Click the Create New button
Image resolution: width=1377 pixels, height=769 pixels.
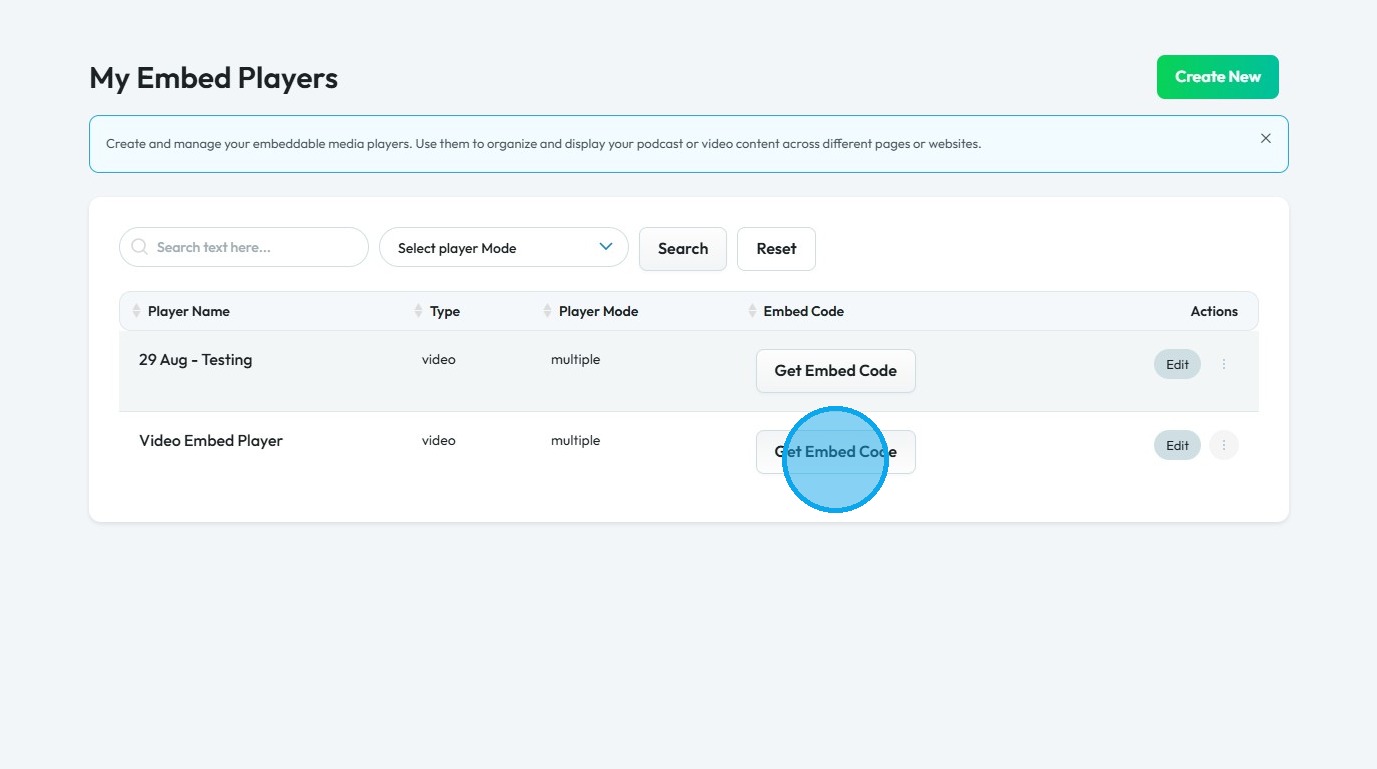pos(1217,77)
